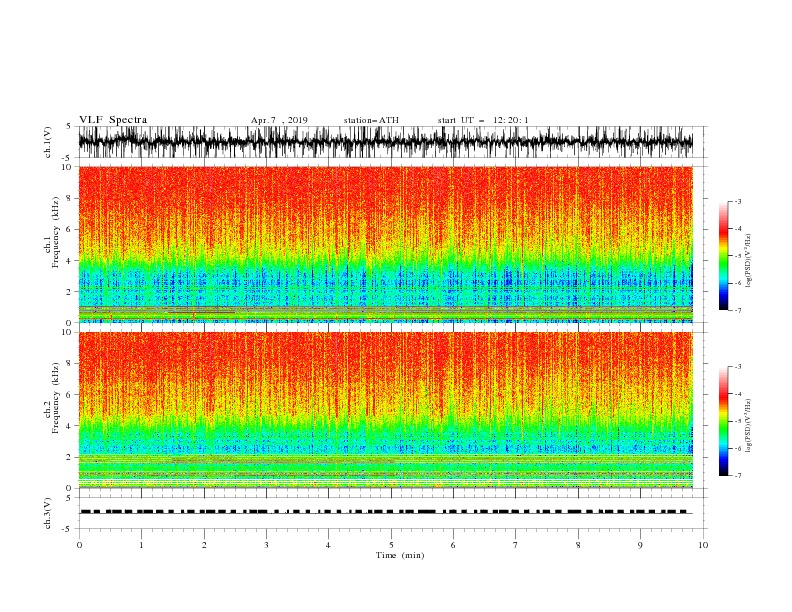This screenshot has width=792, height=612.
Task: Click the ch.1 voltage waveform trace panel
Action: tap(386, 142)
